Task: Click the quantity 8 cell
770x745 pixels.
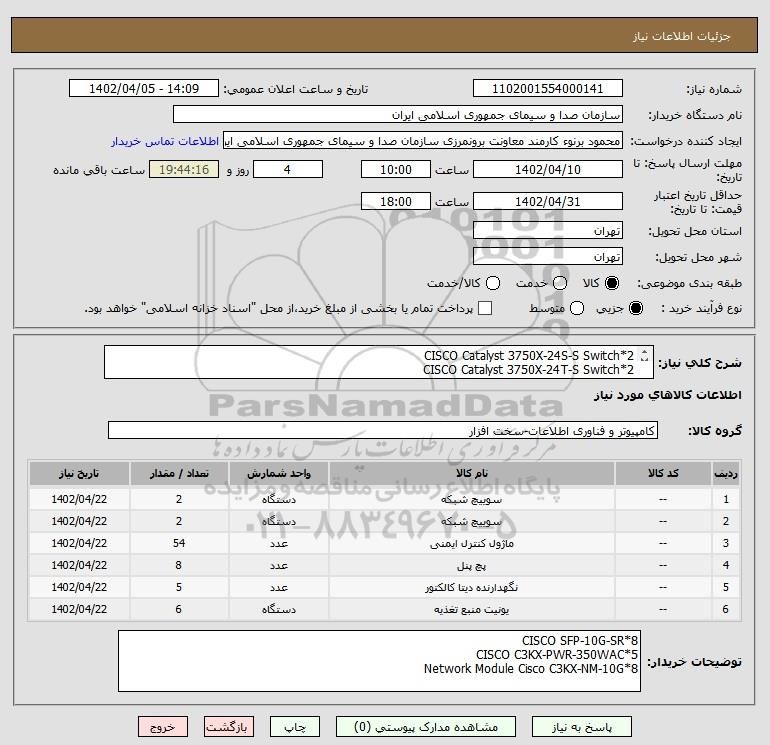Action: coord(179,565)
